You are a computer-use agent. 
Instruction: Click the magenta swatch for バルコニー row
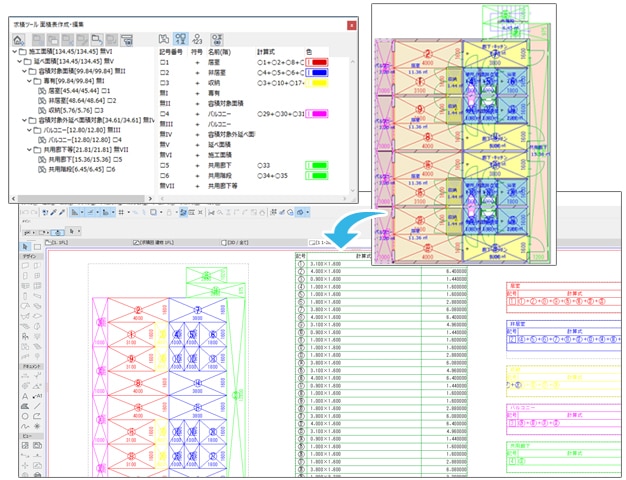[318, 115]
